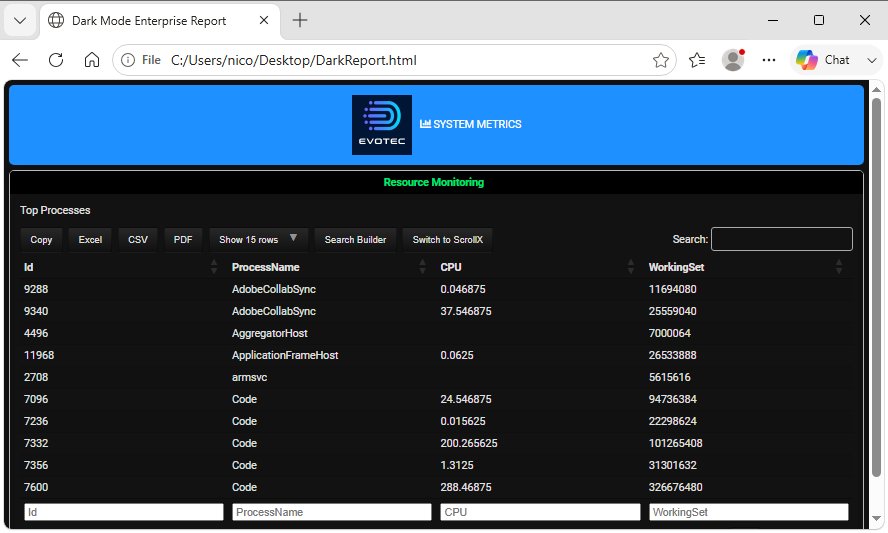Close the Dark Mode Enterprise Report tab

(x=264, y=20)
